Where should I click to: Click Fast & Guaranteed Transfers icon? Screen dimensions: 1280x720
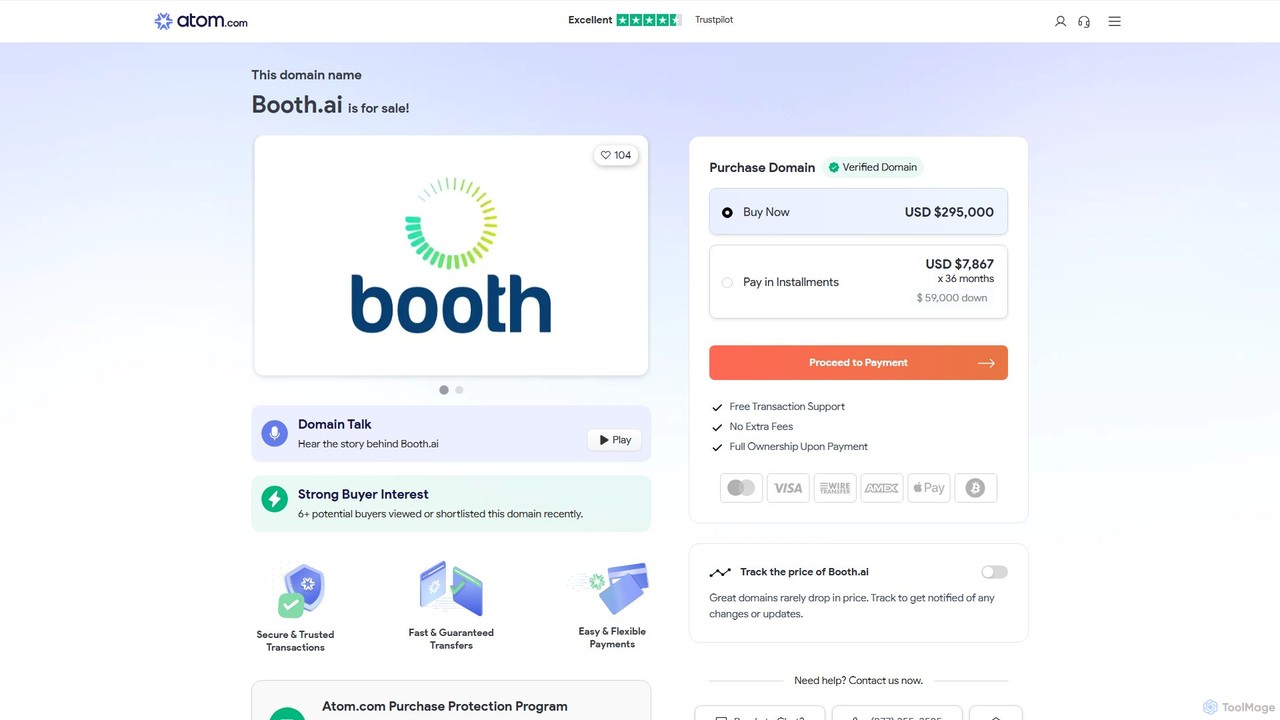(451, 589)
